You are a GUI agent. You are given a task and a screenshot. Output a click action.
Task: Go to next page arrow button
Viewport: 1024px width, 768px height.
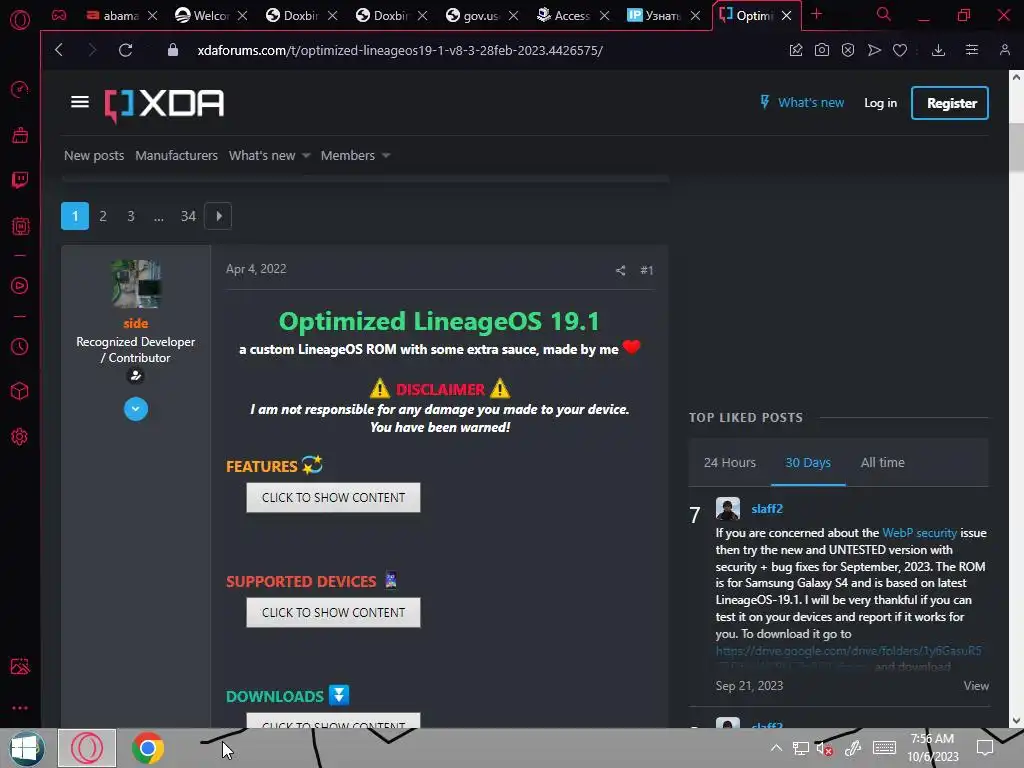point(218,216)
